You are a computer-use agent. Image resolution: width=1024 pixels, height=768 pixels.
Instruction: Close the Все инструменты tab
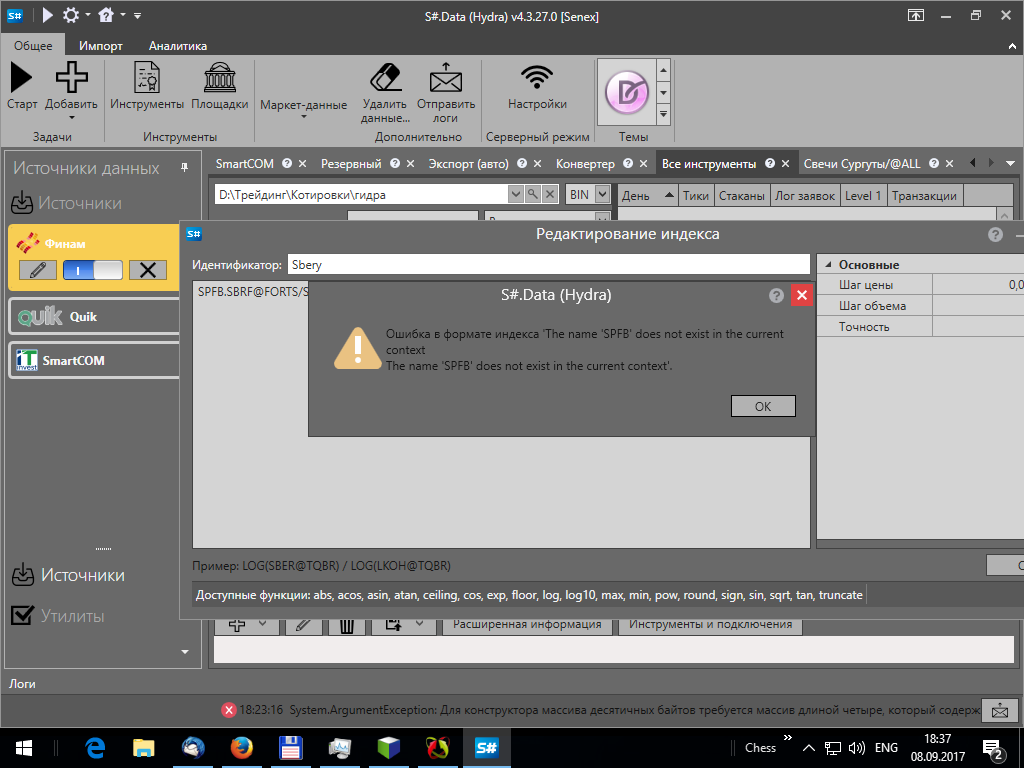(786, 164)
